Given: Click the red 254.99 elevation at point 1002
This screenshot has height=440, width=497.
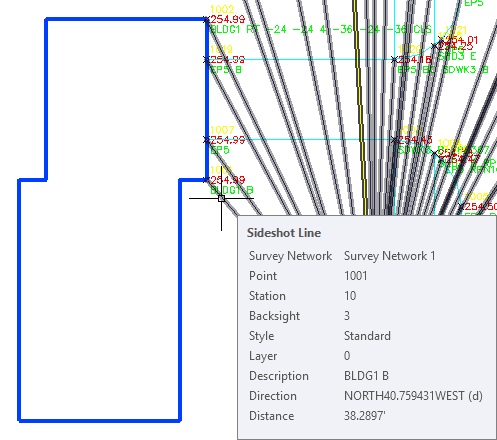Looking at the screenshot, I should (228, 19).
